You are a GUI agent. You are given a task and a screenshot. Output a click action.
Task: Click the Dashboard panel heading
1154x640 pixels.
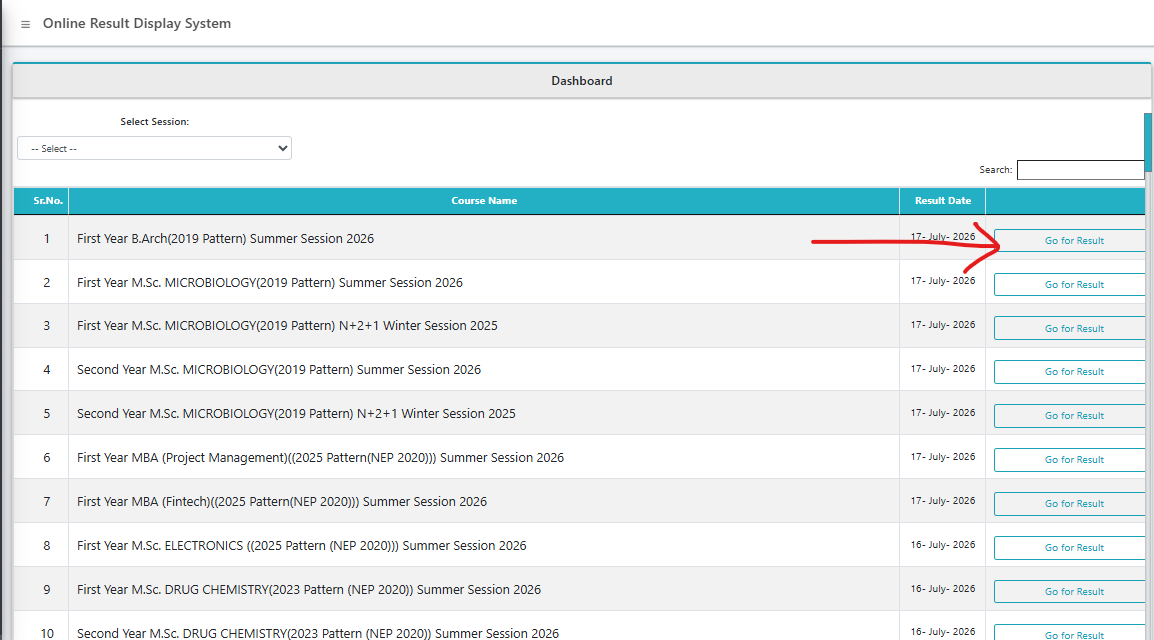pos(581,81)
